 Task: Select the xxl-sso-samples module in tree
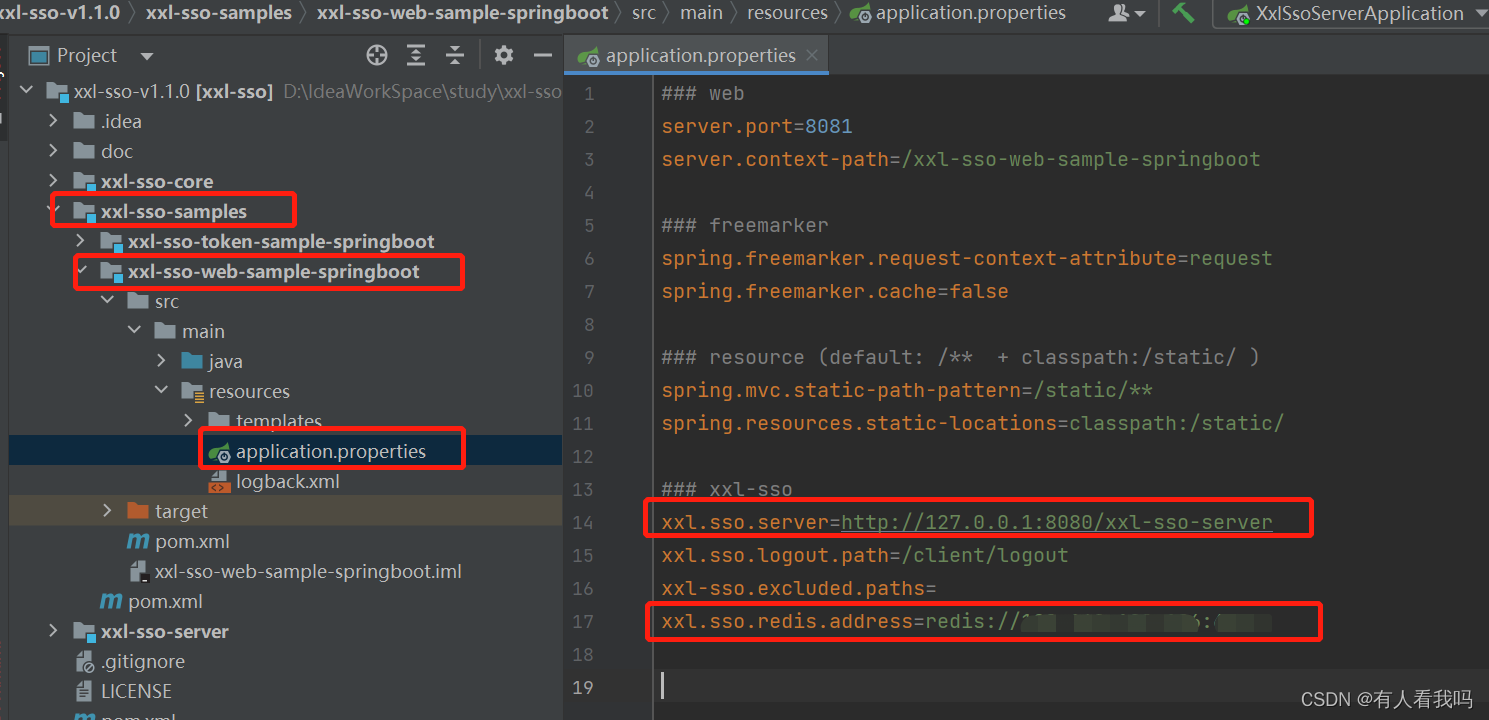pos(174,211)
